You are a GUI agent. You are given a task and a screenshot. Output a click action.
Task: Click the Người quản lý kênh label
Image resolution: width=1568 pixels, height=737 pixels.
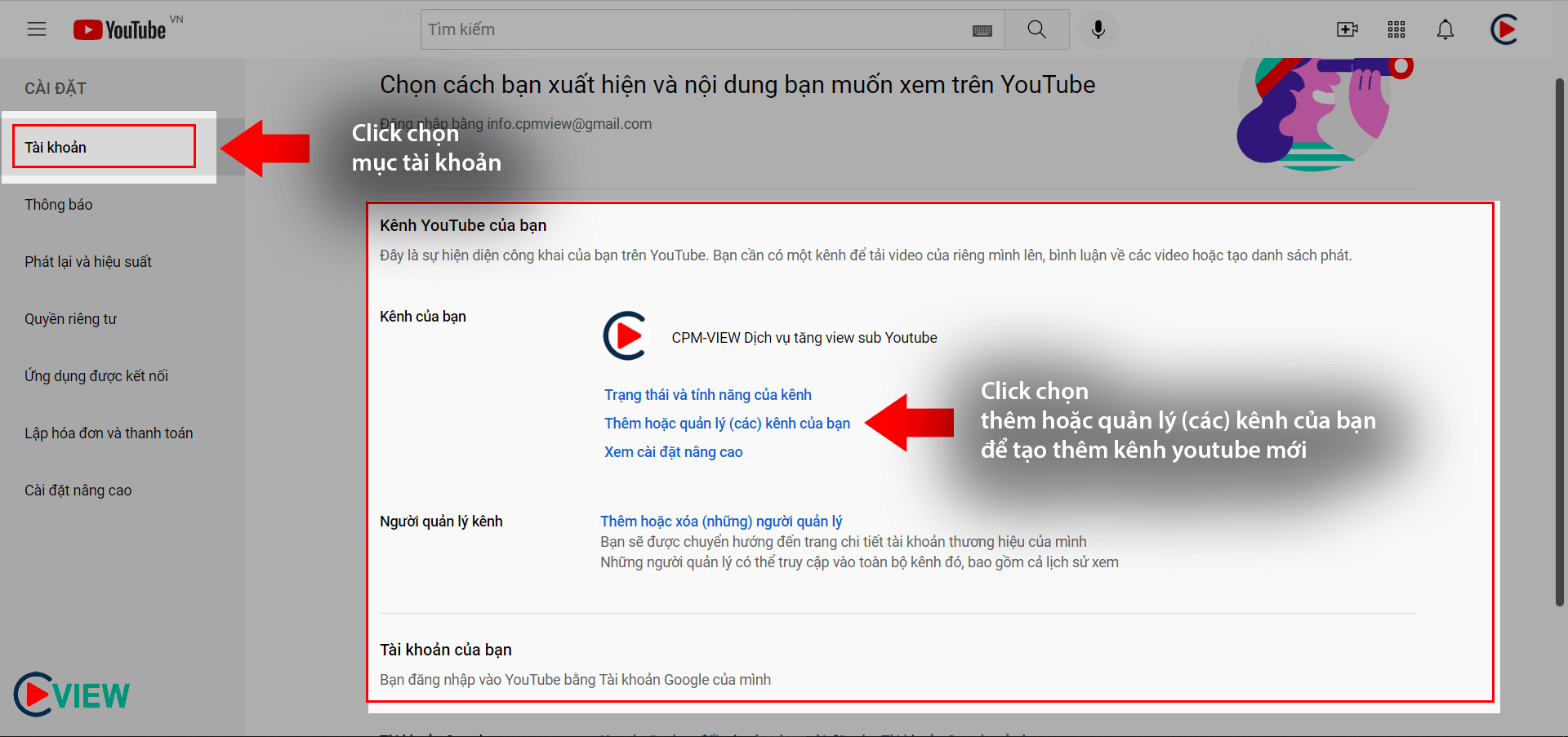441,522
